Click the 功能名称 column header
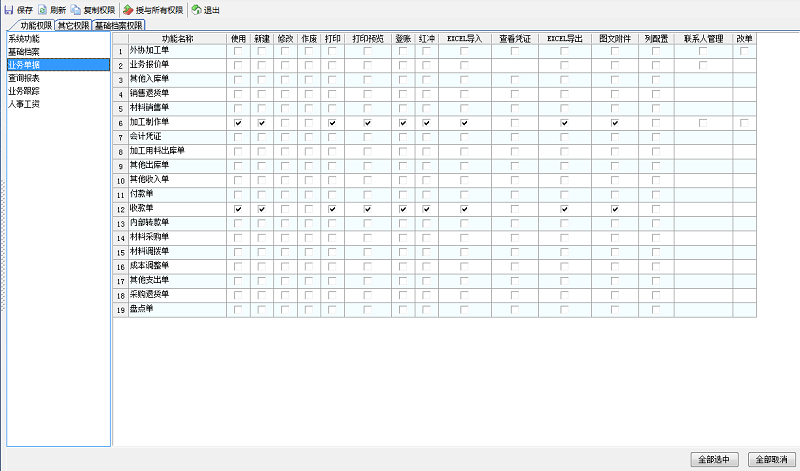800x471 pixels. [x=177, y=37]
